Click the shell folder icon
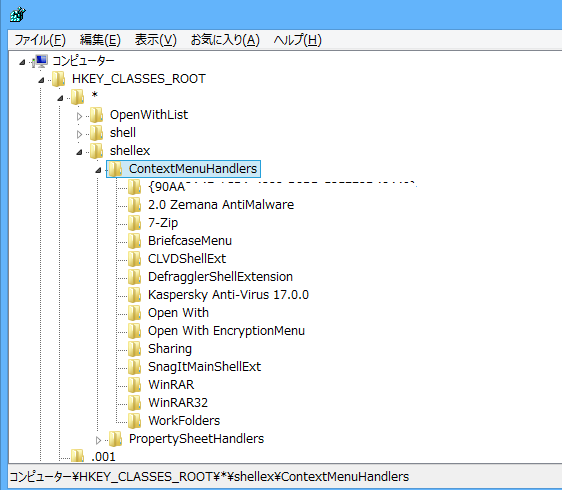This screenshot has width=562, height=490. tap(96, 133)
